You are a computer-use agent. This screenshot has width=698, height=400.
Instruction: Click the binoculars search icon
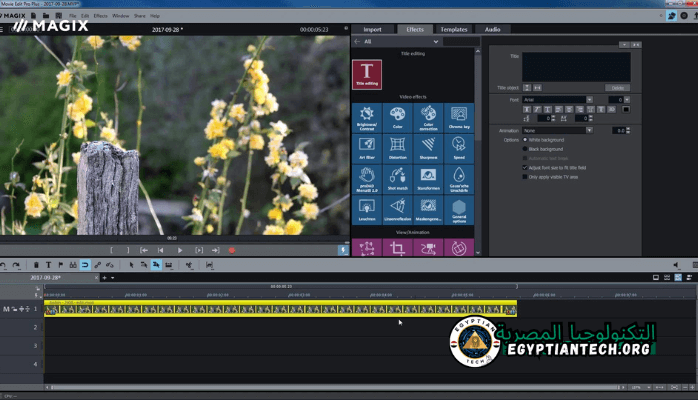click(x=73, y=265)
